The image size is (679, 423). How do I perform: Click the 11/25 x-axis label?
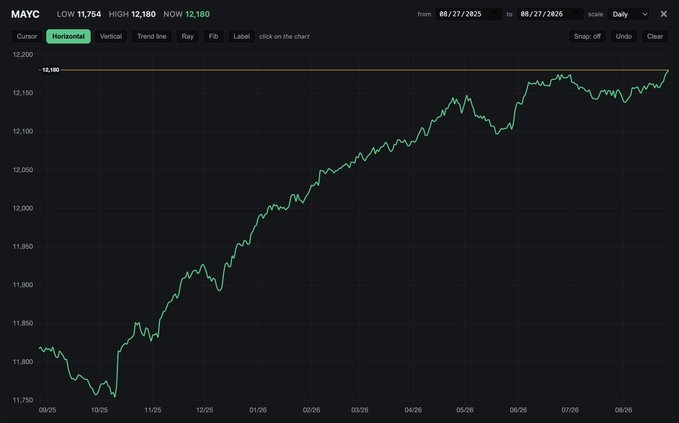152,410
